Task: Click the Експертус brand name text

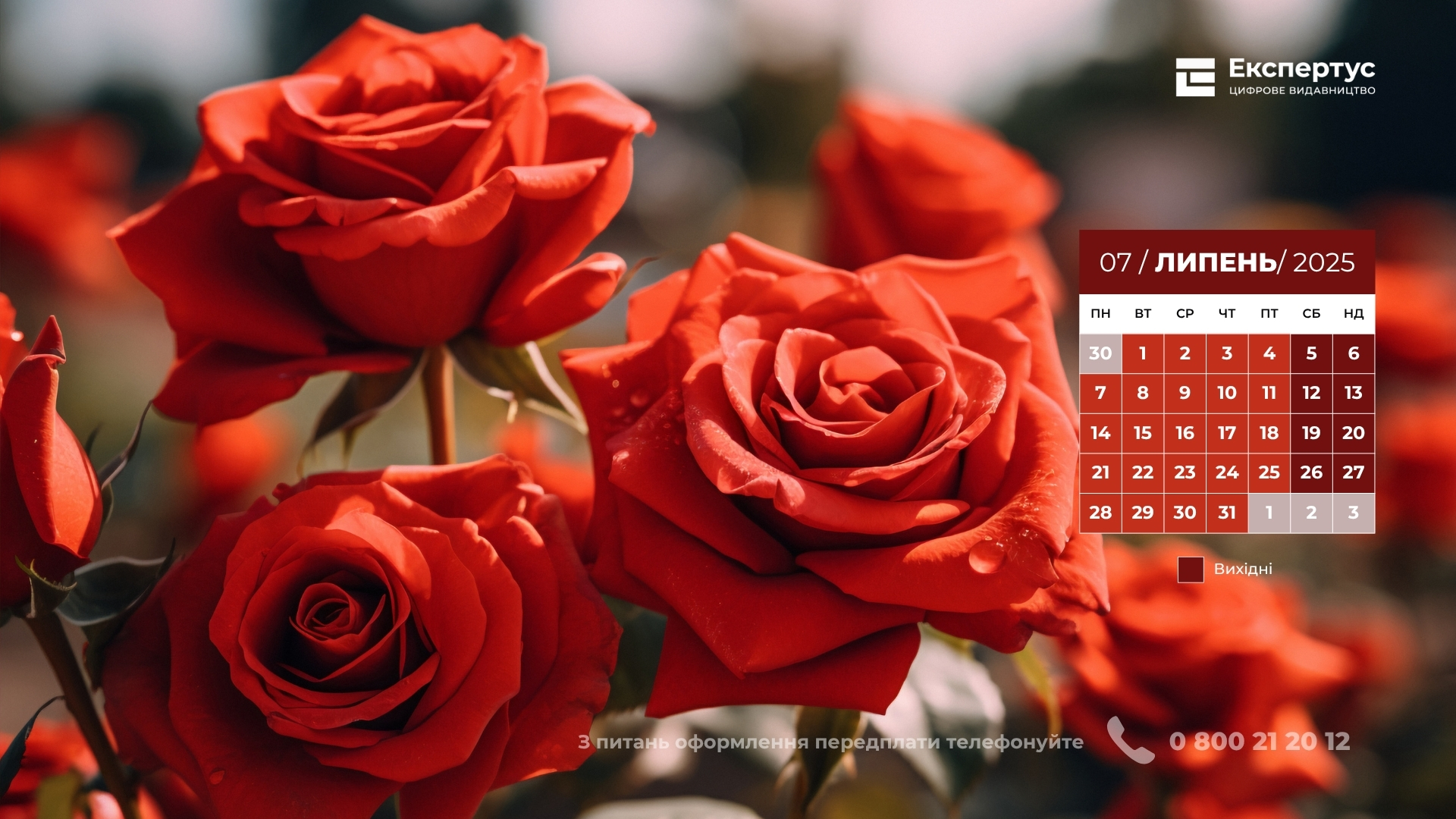Action: pyautogui.click(x=1301, y=69)
